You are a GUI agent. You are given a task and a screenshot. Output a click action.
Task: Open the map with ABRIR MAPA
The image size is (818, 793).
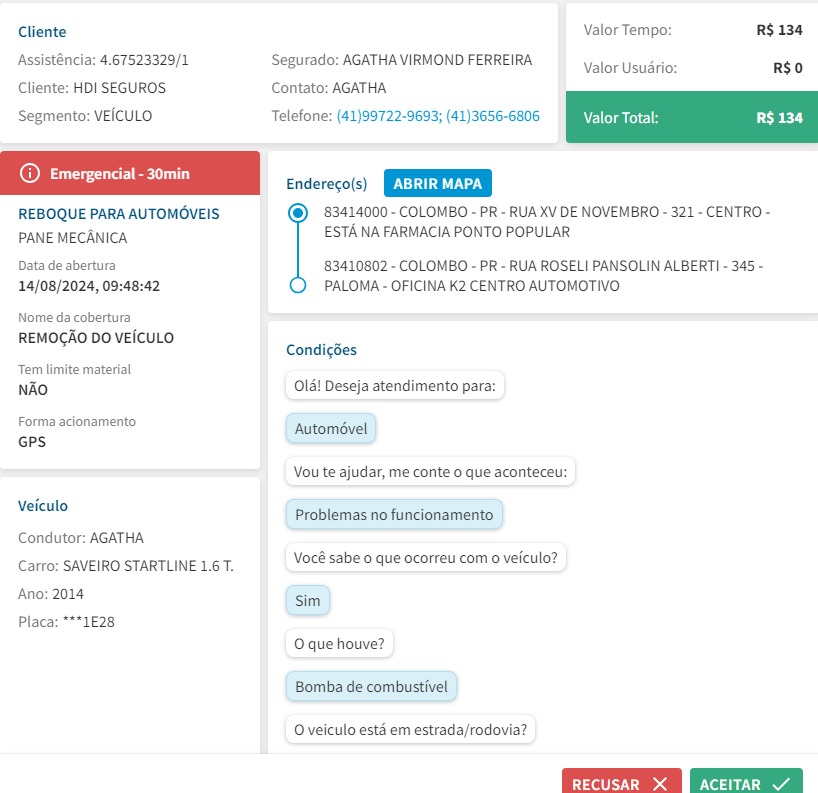click(x=437, y=184)
